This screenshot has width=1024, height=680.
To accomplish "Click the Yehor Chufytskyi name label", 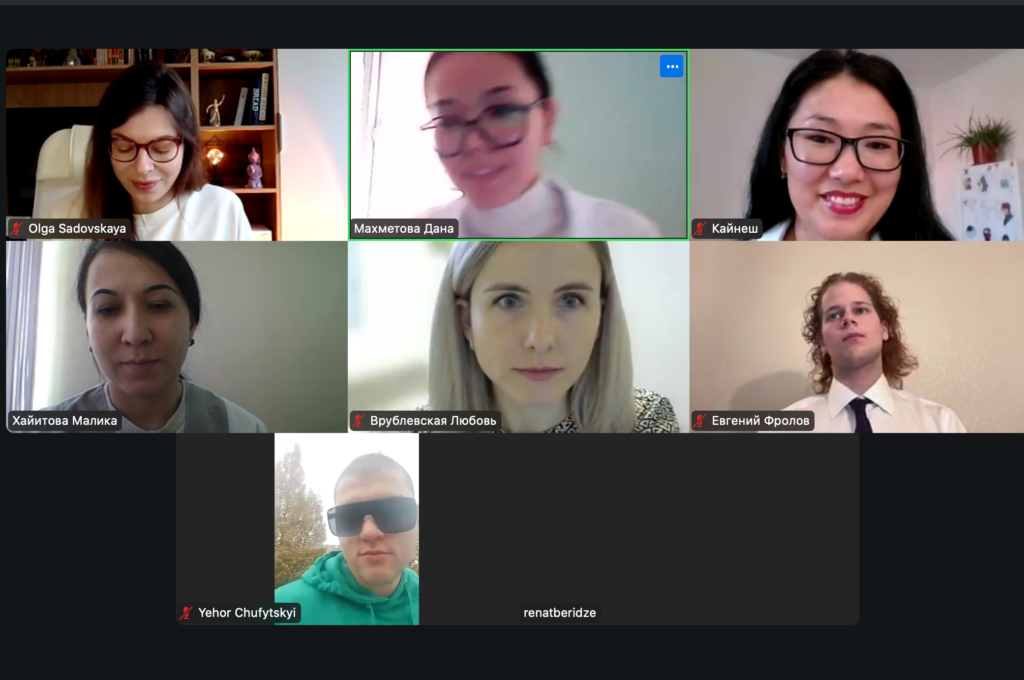I will 247,613.
